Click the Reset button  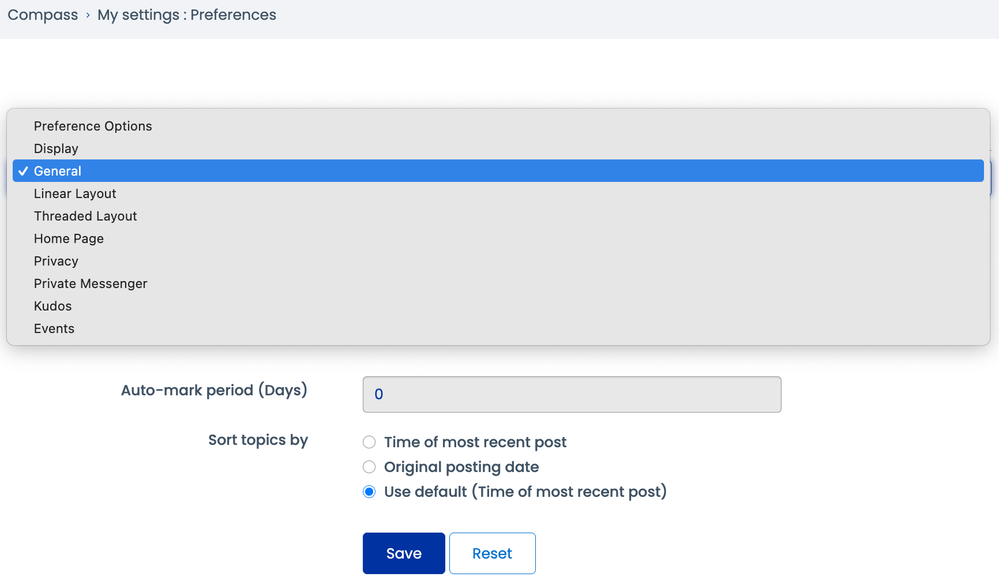[x=492, y=553]
